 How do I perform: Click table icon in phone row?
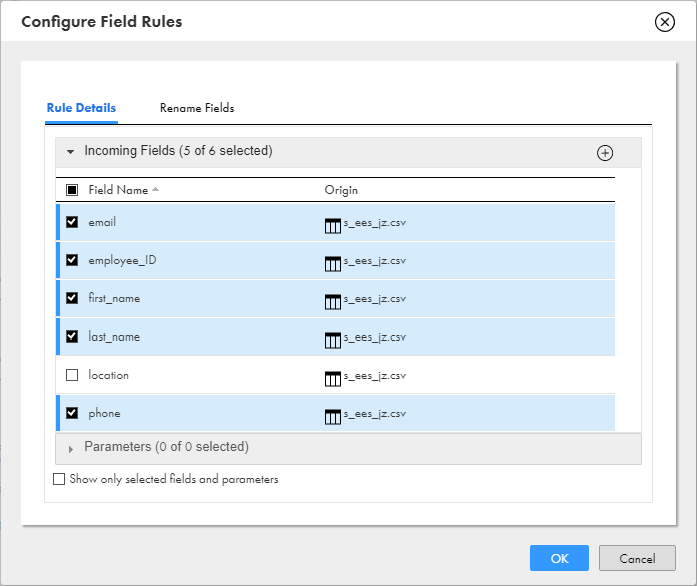332,417
